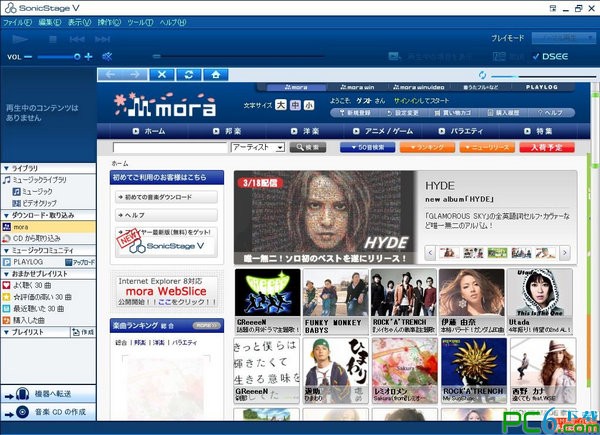Switch to the mora win tab
600x435 pixels.
(x=358, y=88)
